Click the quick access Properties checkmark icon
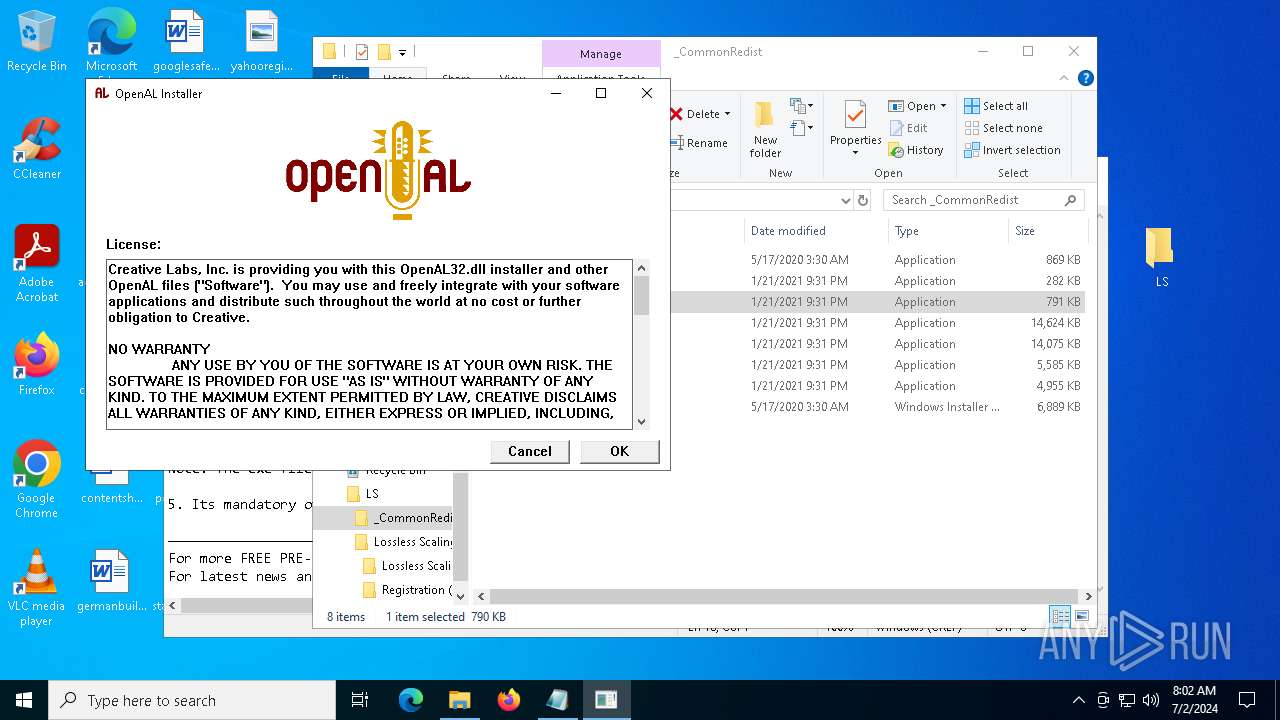 361,52
